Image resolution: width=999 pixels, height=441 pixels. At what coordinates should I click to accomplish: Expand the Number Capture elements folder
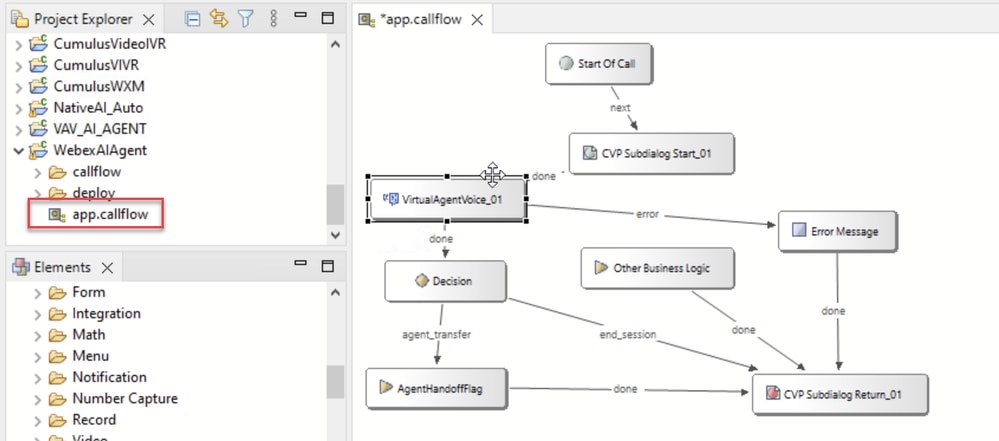[x=38, y=399]
